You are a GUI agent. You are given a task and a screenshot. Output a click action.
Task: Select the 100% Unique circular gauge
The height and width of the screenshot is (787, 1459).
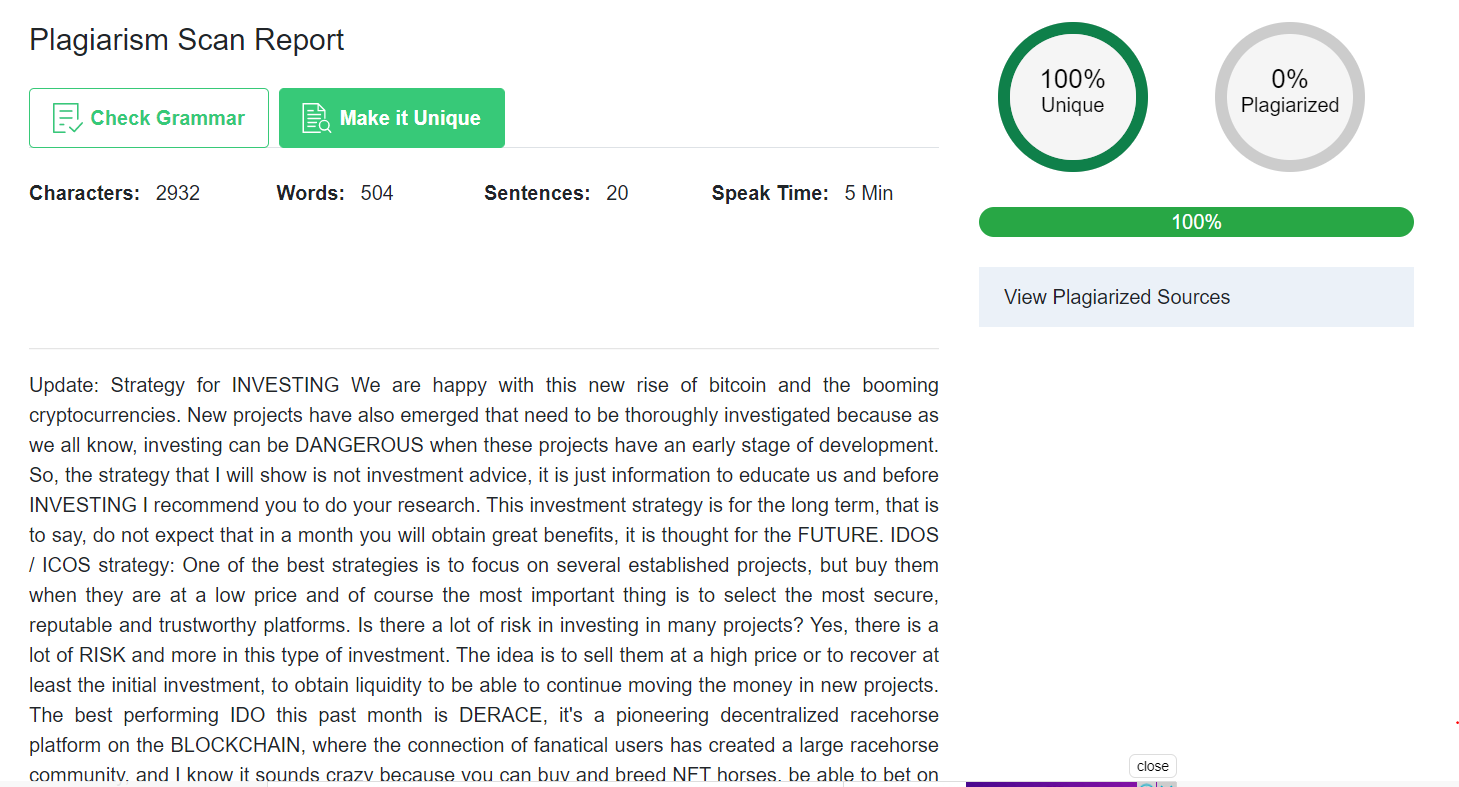coord(1073,97)
